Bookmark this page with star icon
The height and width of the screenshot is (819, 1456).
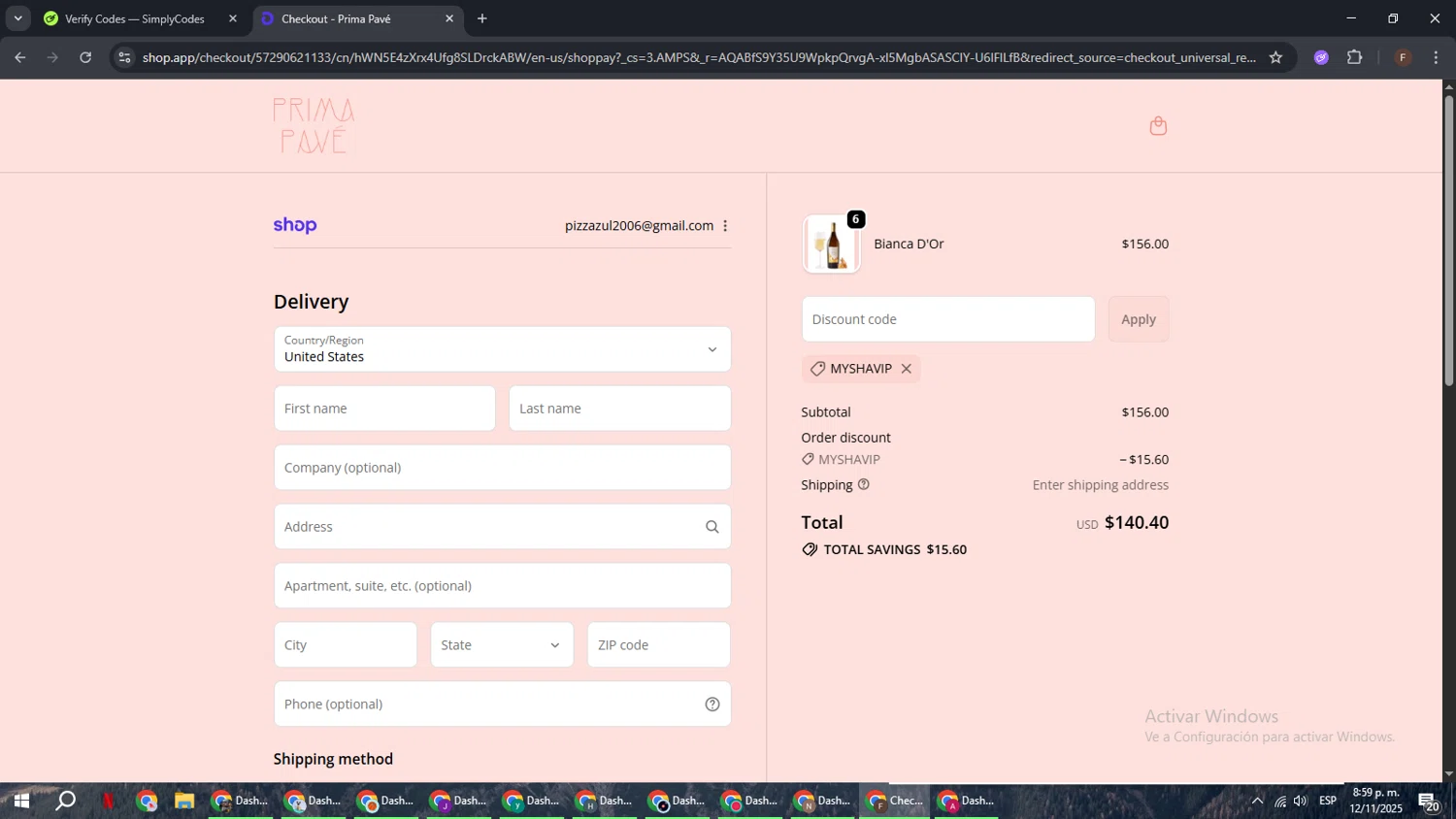click(1275, 57)
